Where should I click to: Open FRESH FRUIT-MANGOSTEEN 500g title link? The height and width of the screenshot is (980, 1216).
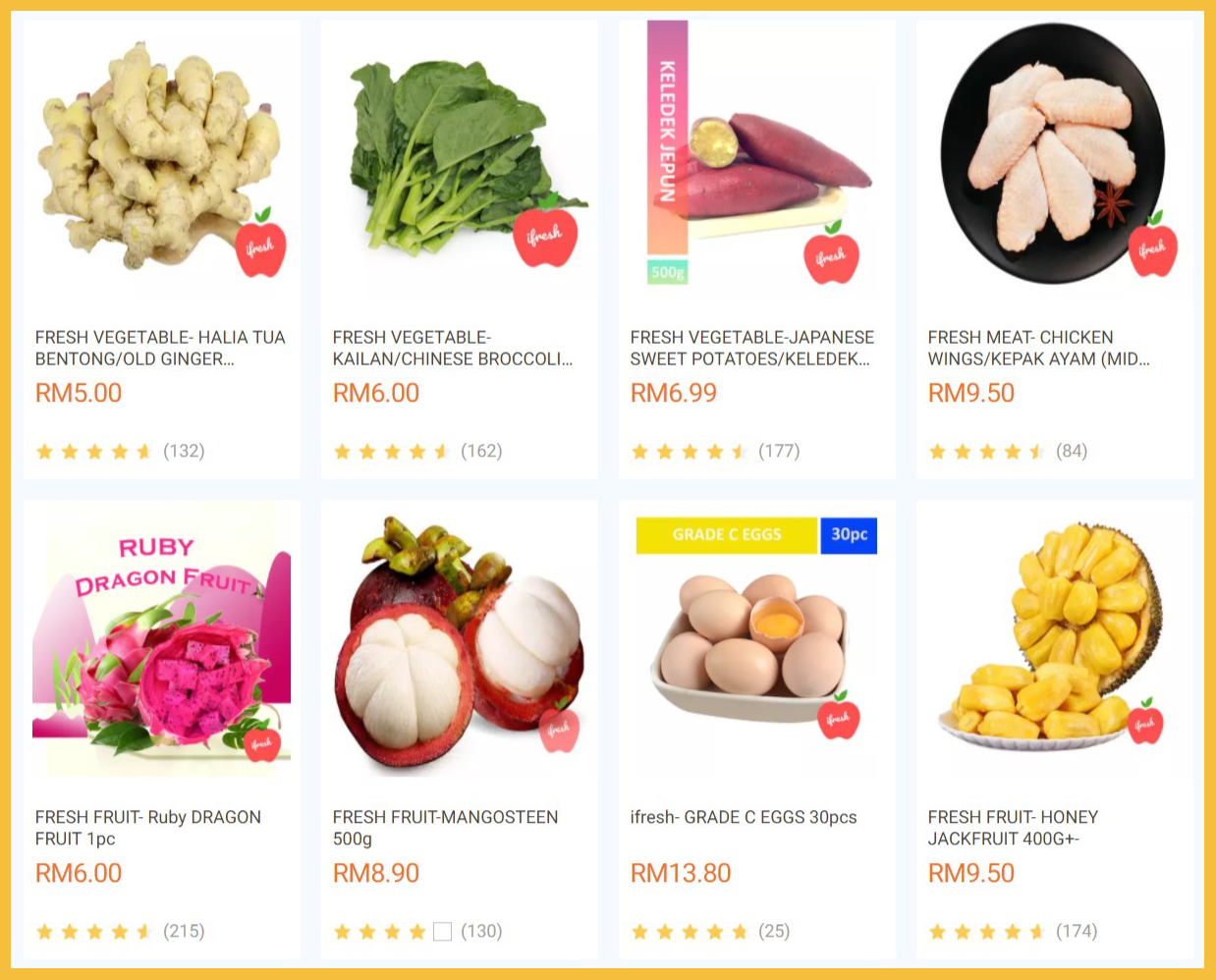pyautogui.click(x=445, y=828)
